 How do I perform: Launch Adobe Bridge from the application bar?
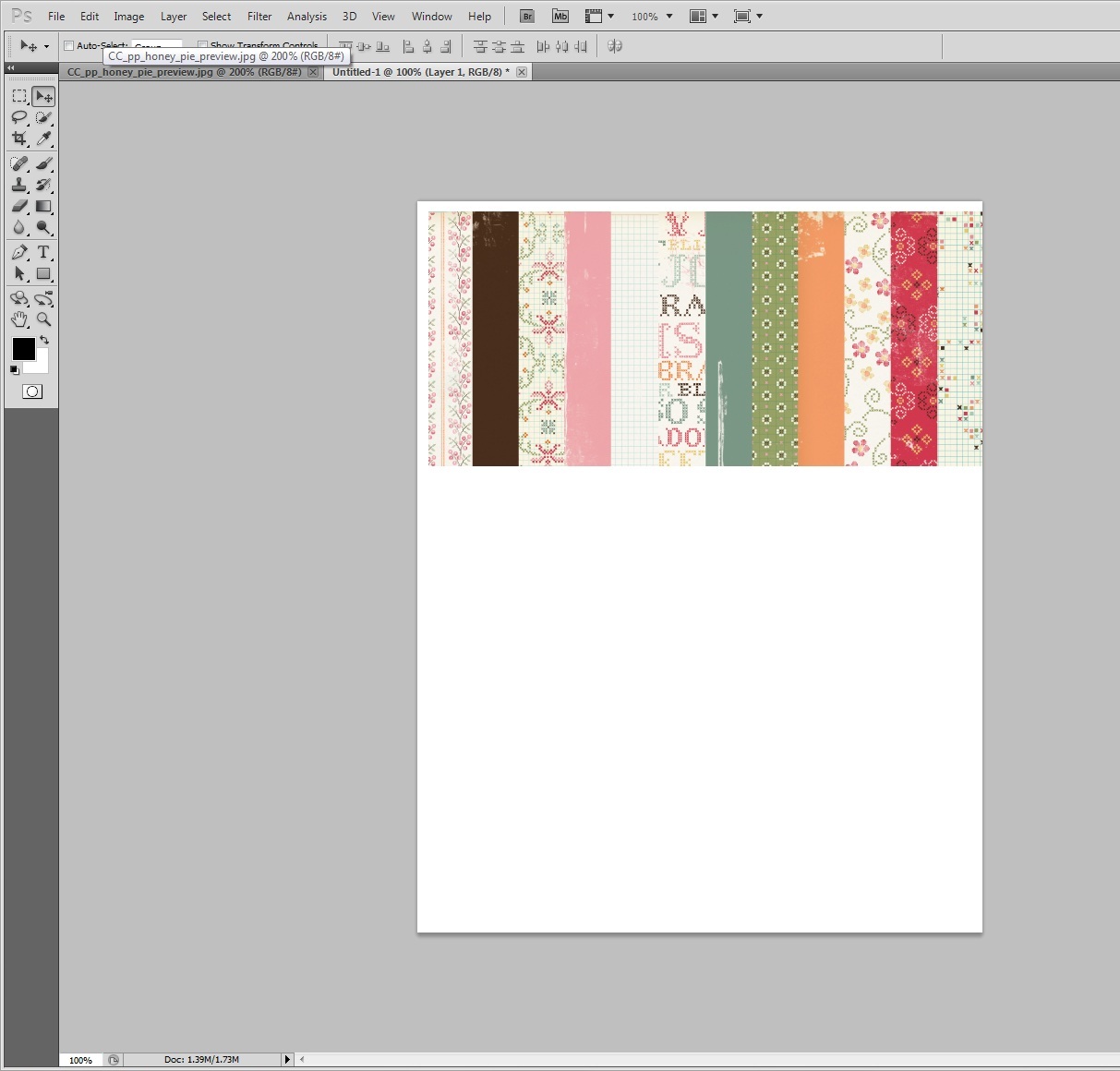click(x=526, y=16)
